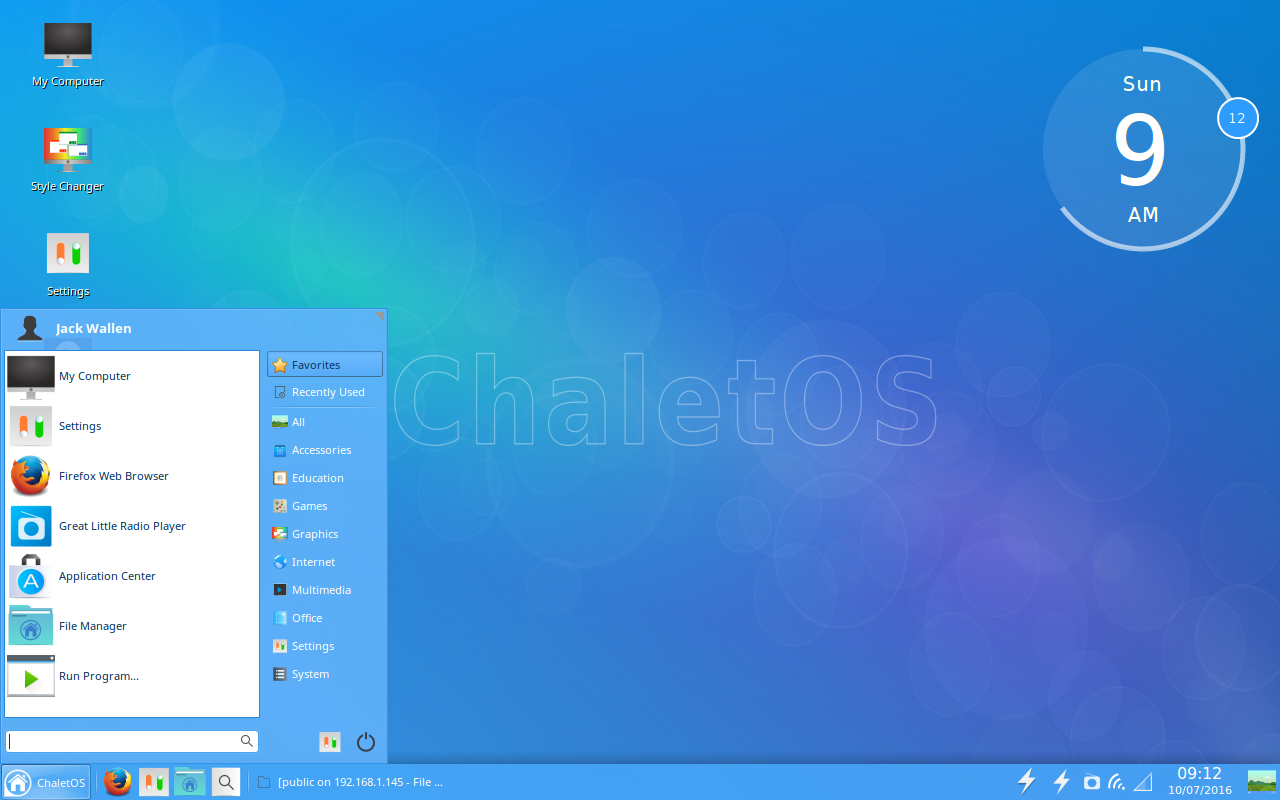Open the wireless network tray icon
Screen dimensions: 1280x800
coord(1117,782)
